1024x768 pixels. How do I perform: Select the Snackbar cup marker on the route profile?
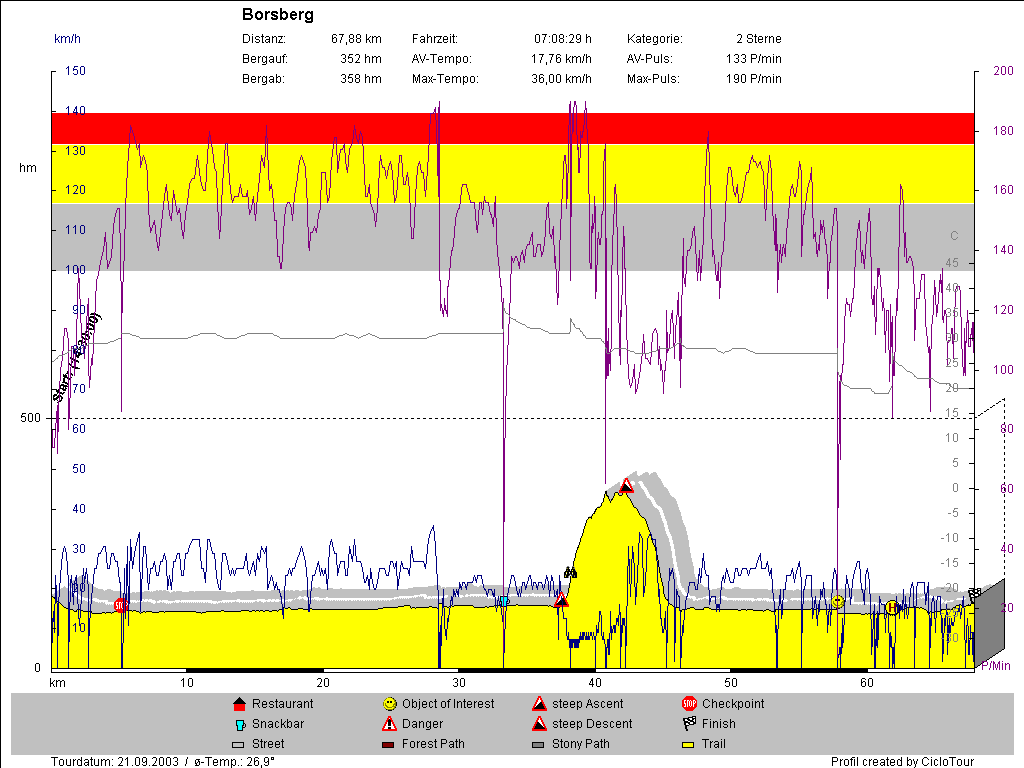[504, 601]
